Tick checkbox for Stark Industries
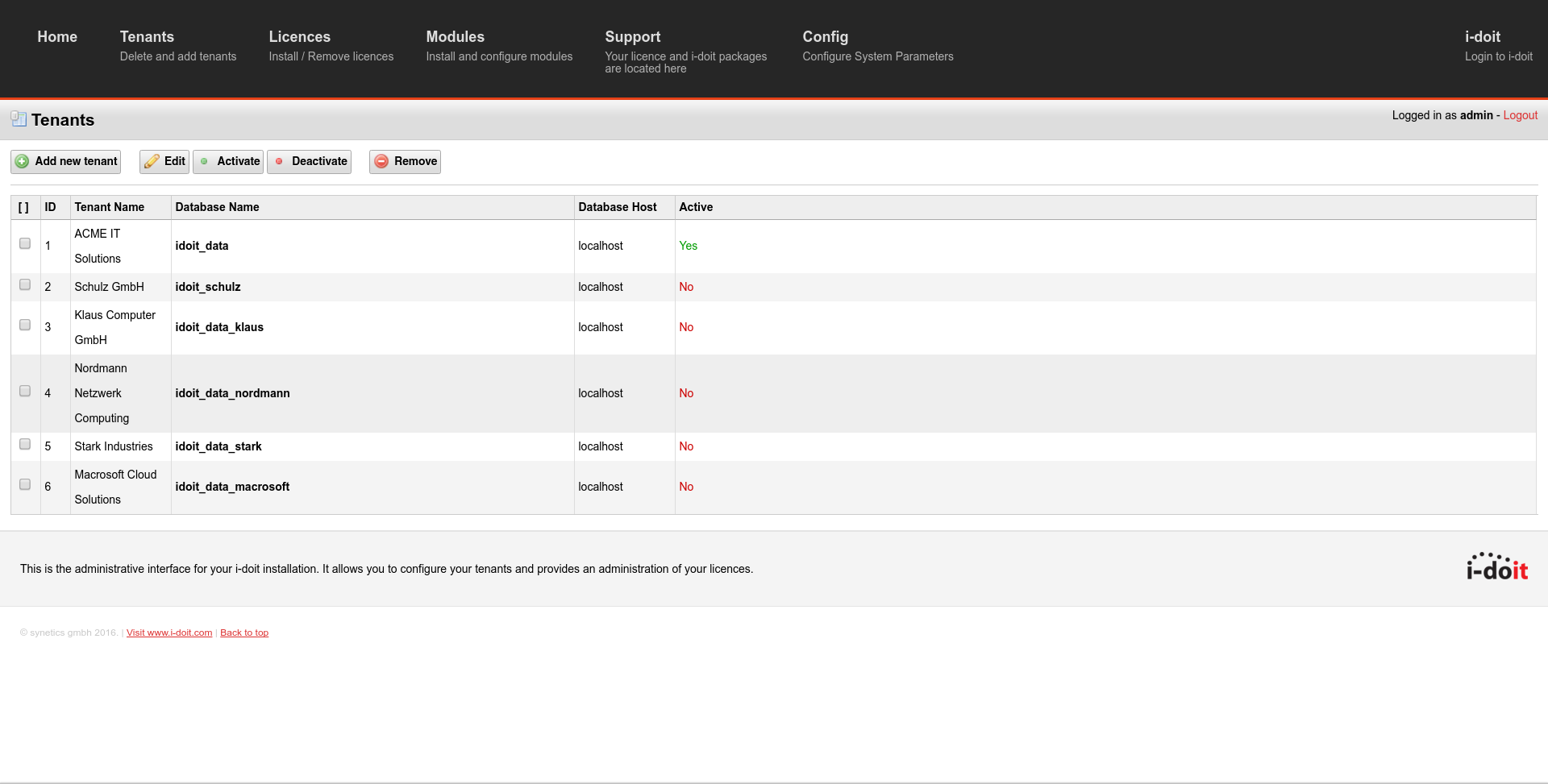Viewport: 1548px width, 784px height. click(x=25, y=444)
